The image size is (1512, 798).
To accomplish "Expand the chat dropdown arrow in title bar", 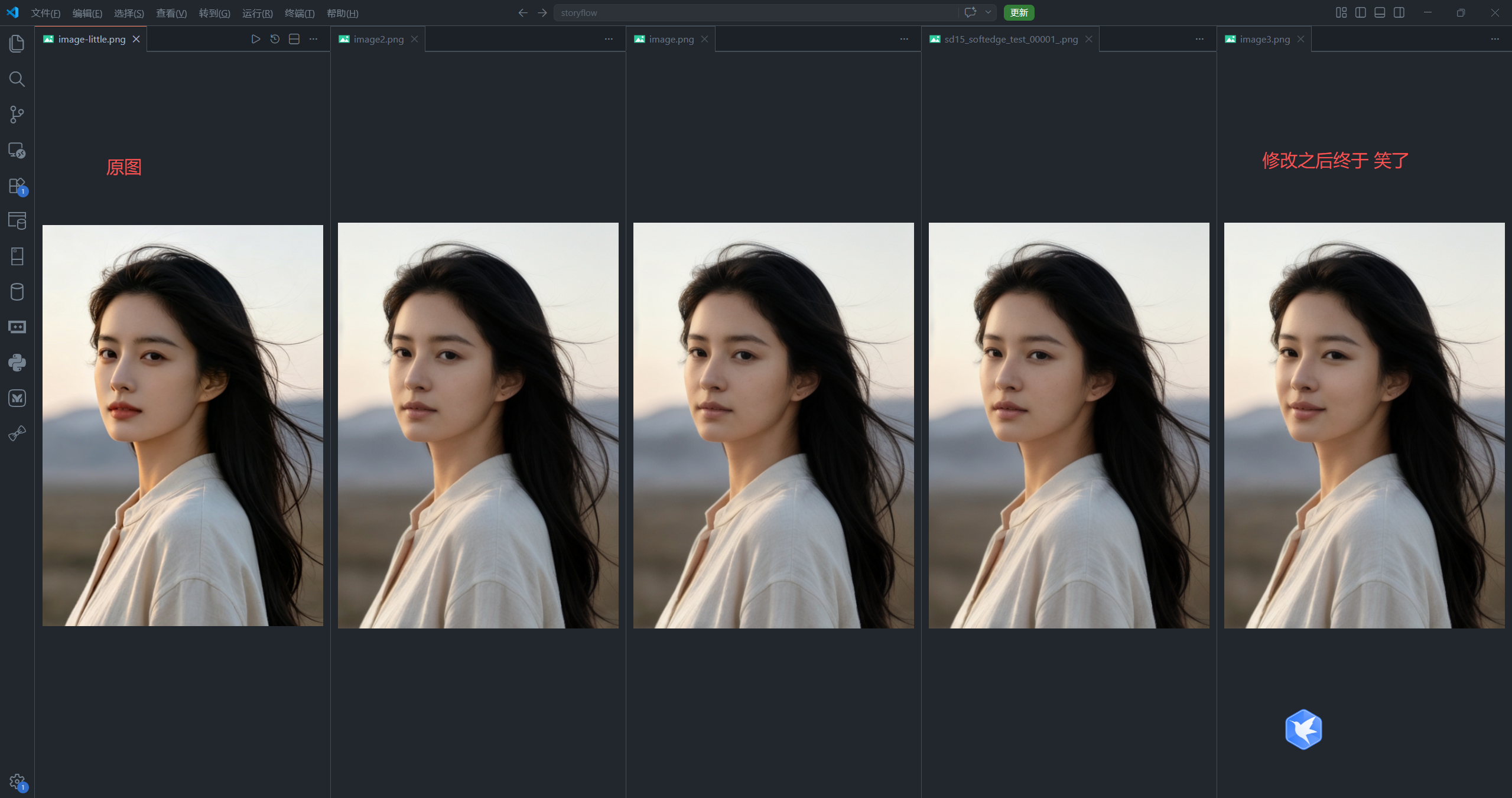I will [988, 12].
